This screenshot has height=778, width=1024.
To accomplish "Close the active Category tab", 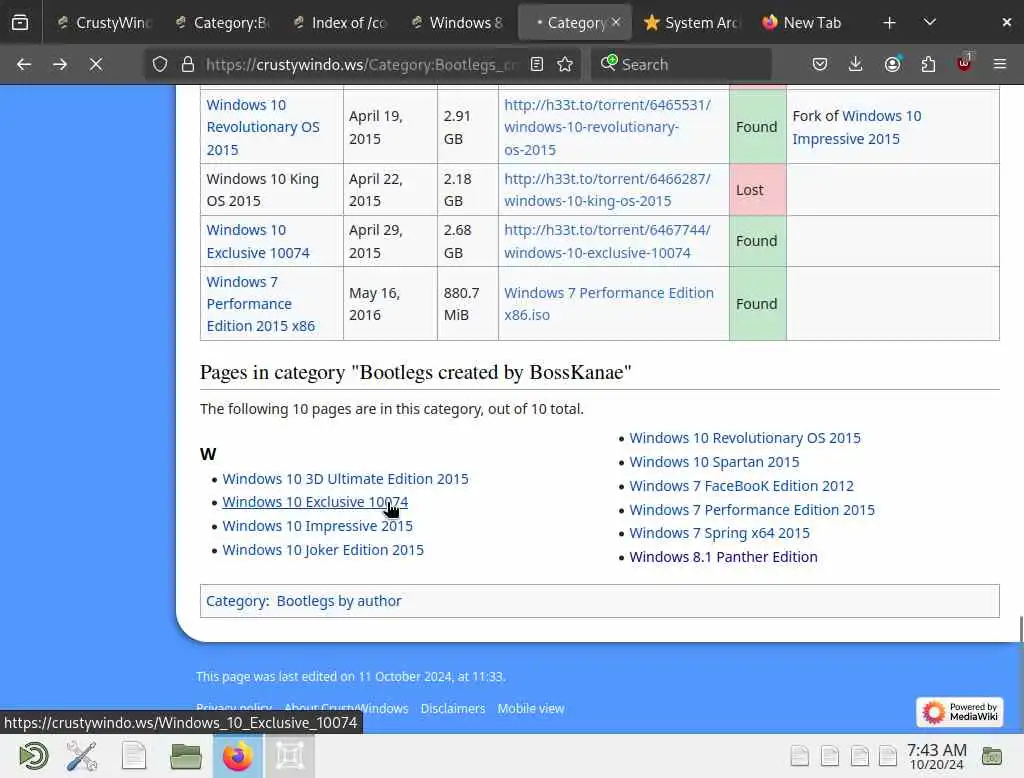I will click(616, 22).
